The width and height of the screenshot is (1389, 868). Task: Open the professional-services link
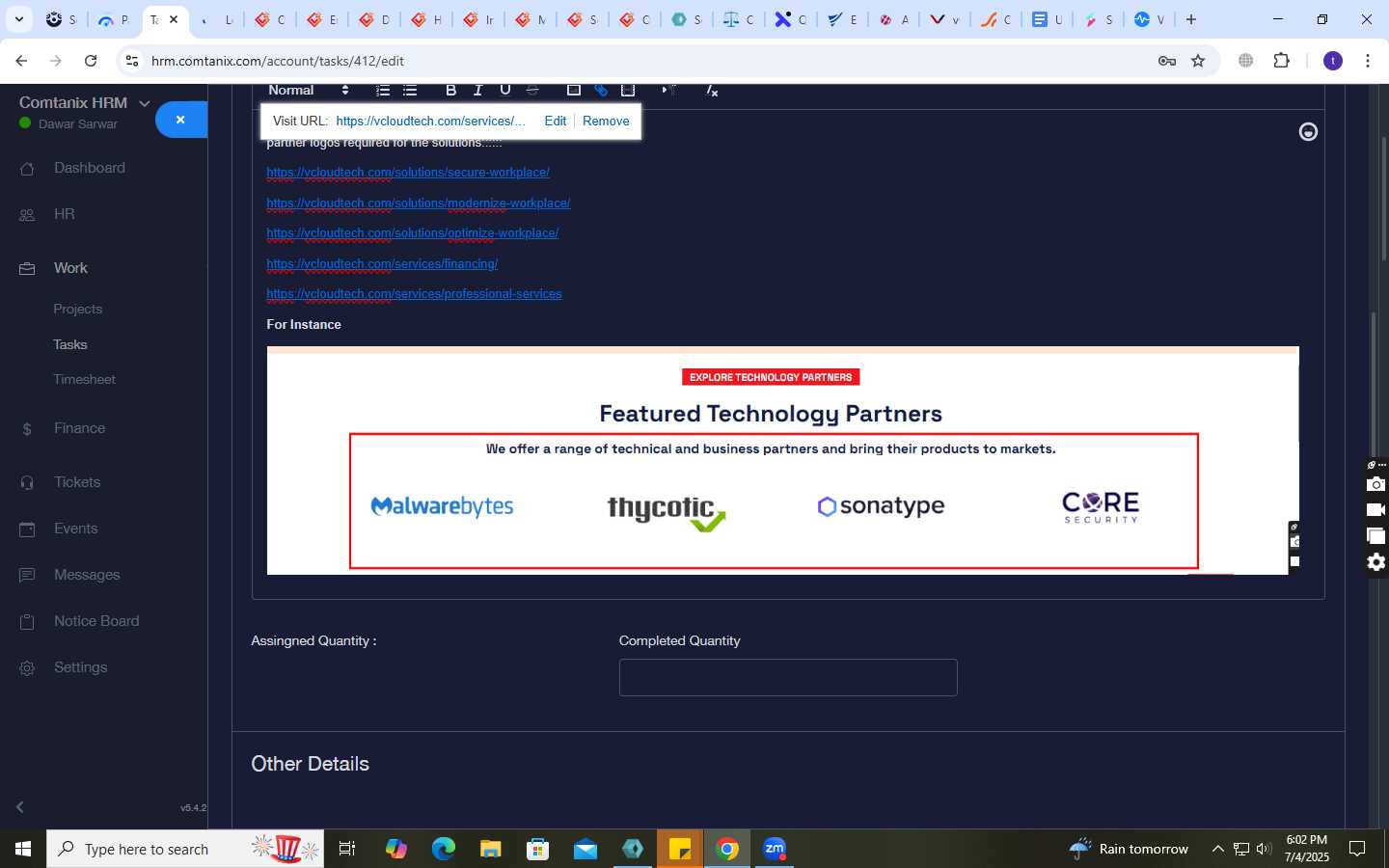pyautogui.click(x=414, y=294)
